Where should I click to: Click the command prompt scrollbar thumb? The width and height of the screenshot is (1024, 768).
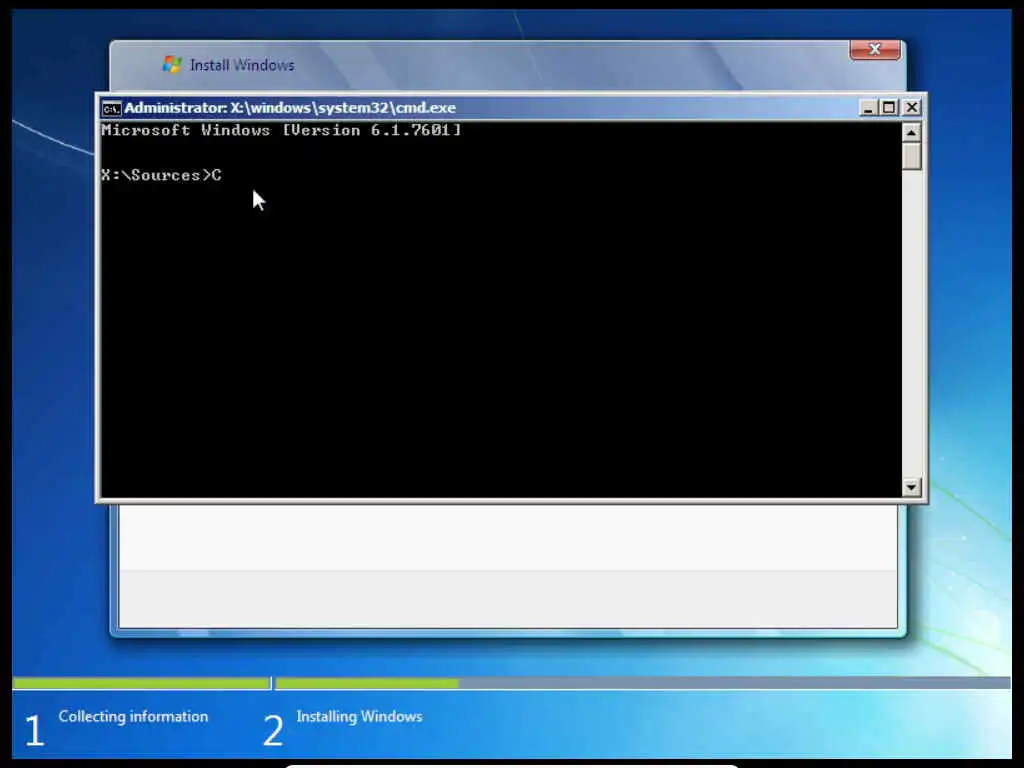911,157
